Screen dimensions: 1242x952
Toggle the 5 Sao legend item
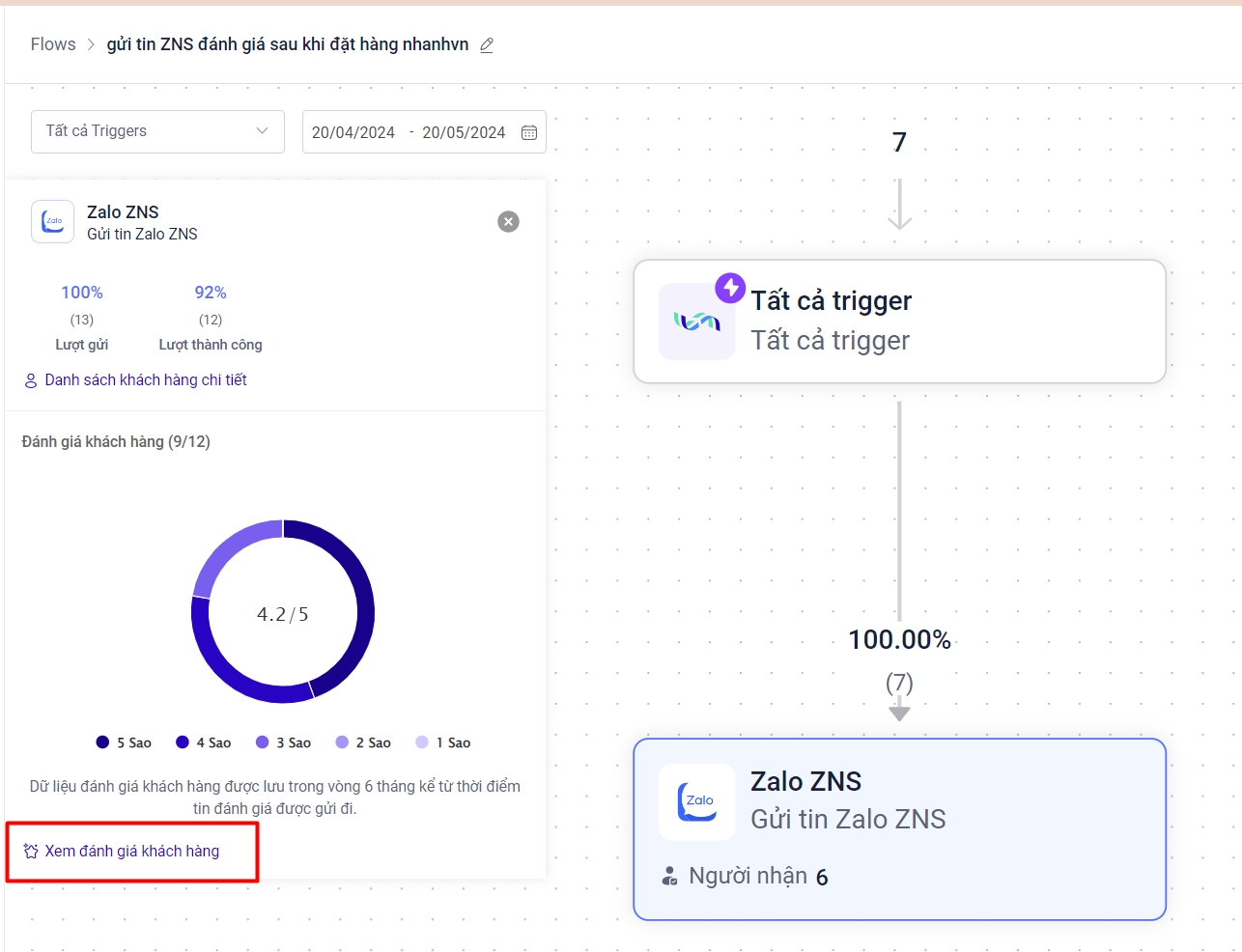[x=124, y=742]
